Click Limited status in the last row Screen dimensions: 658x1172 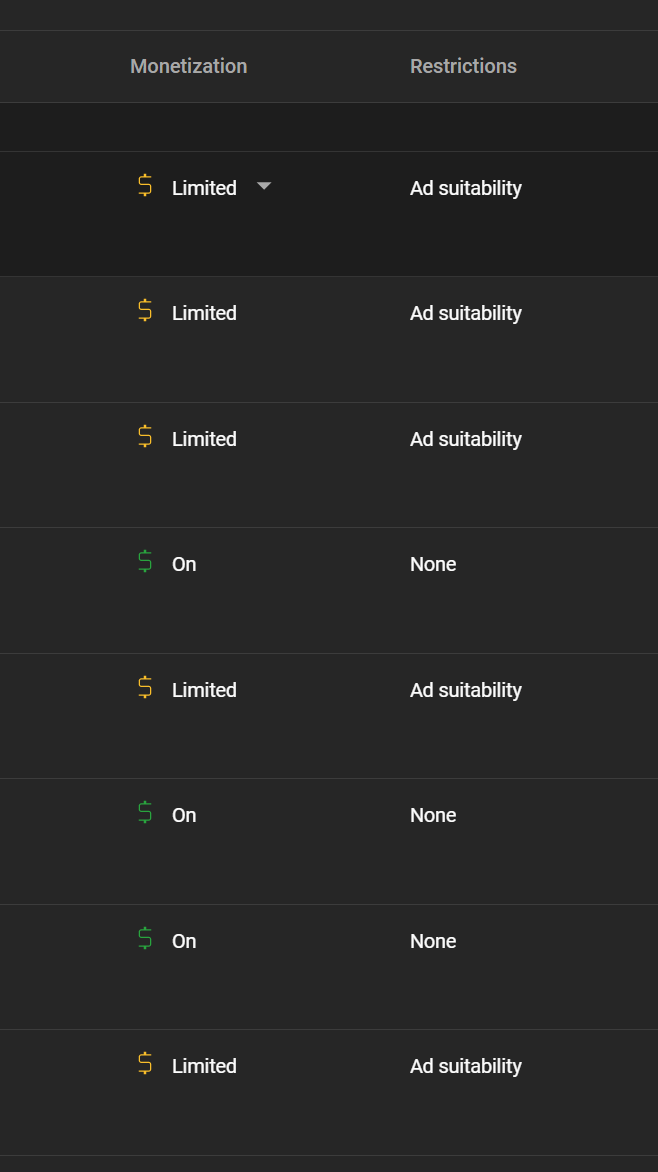click(204, 1066)
